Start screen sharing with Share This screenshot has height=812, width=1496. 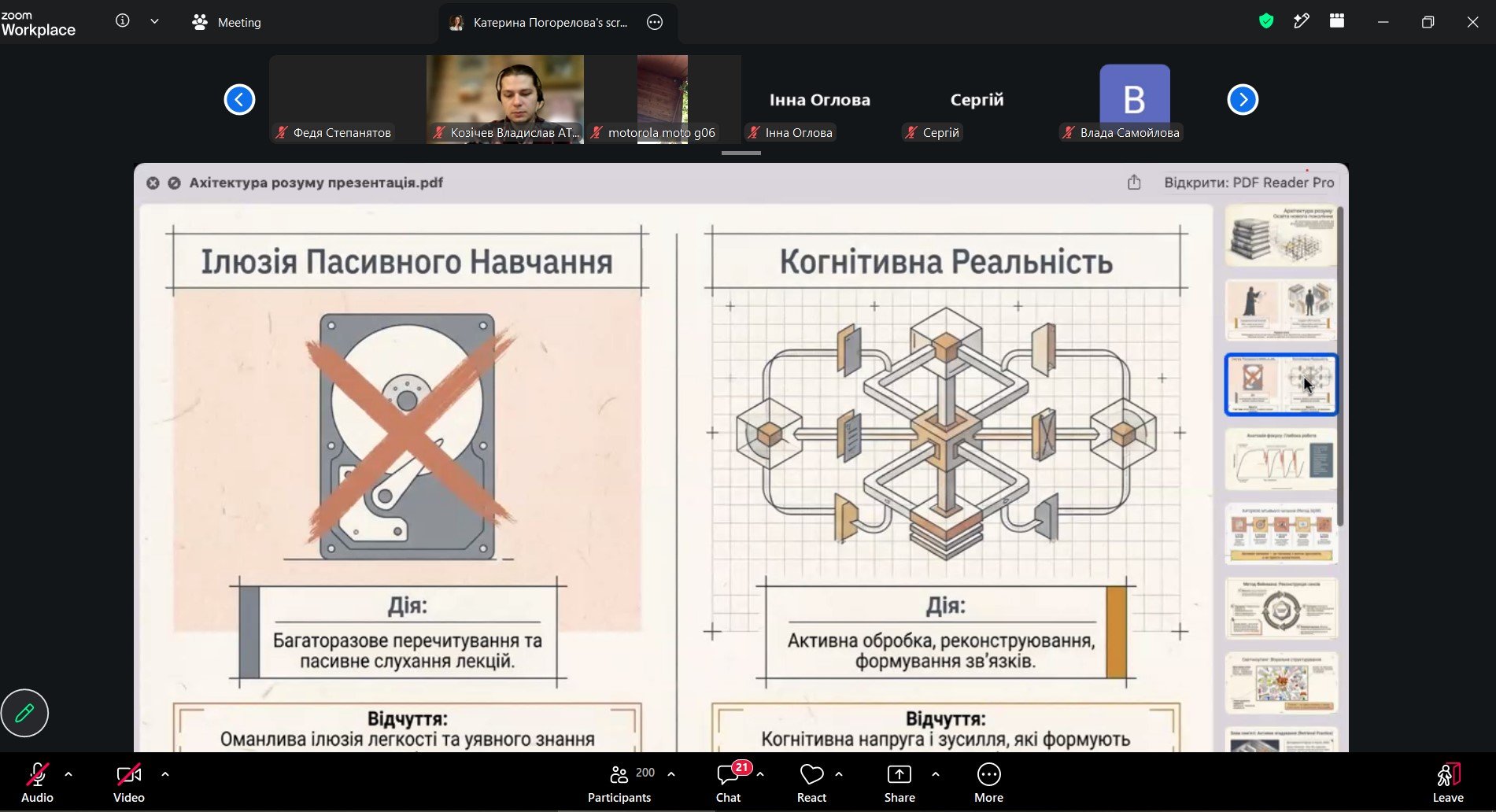(899, 782)
